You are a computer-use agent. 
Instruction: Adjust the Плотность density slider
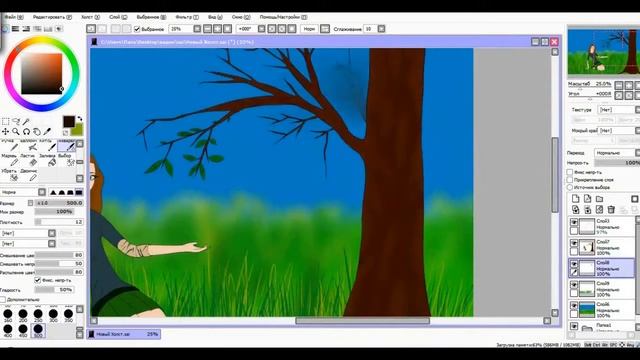tap(59, 222)
